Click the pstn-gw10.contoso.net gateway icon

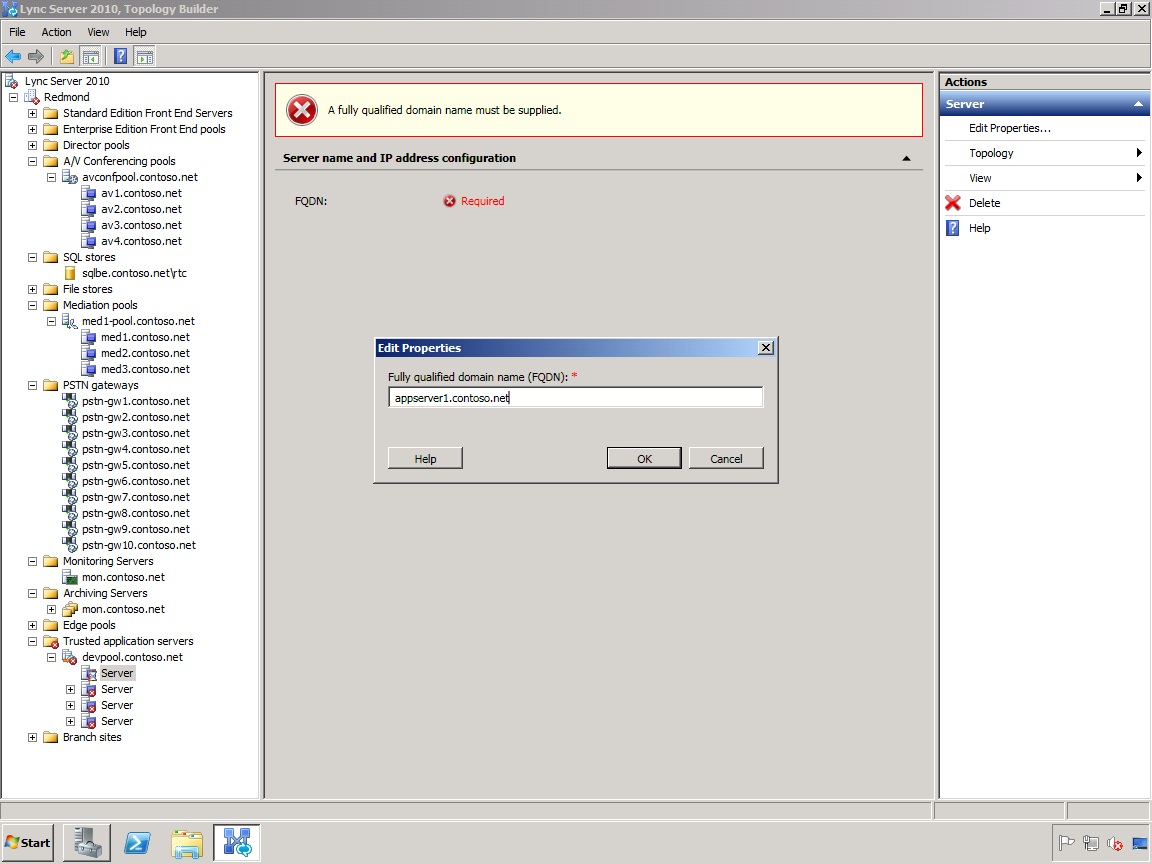tap(70, 545)
